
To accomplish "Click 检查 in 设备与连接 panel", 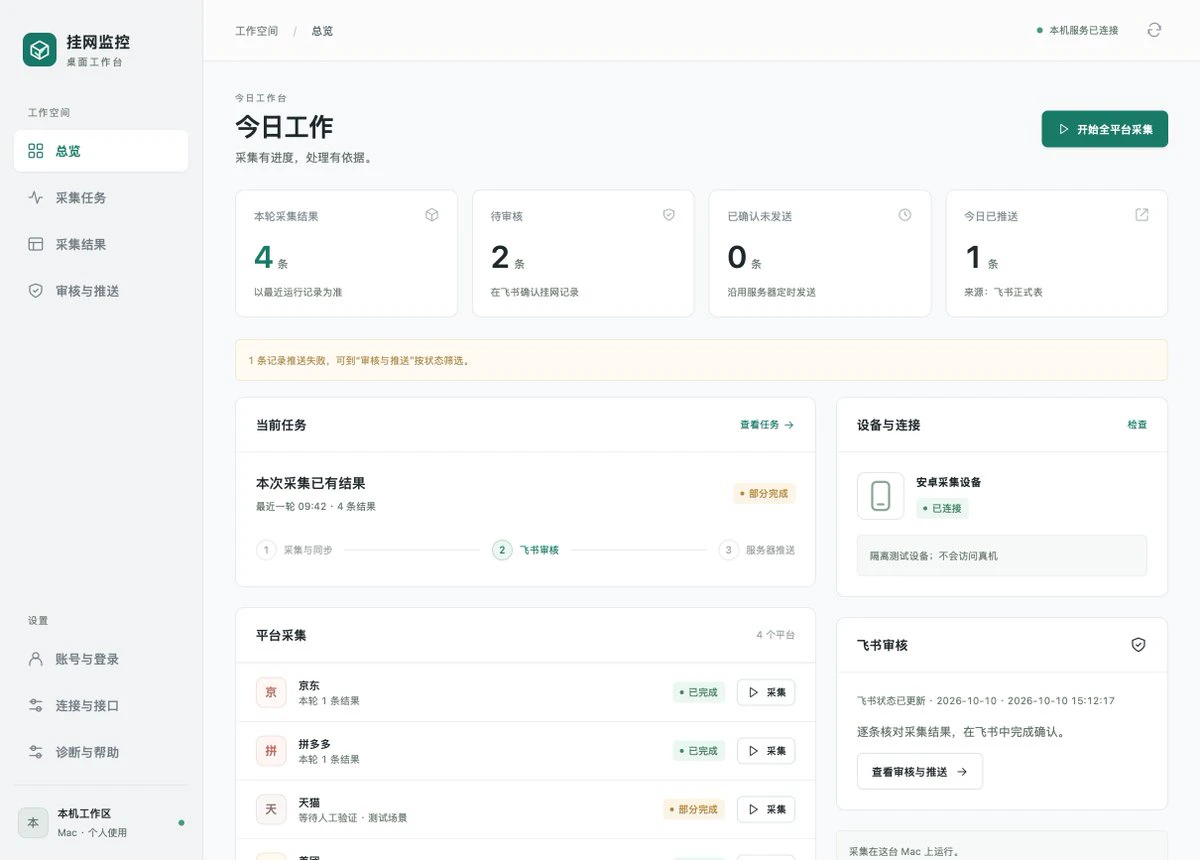I will (1137, 425).
